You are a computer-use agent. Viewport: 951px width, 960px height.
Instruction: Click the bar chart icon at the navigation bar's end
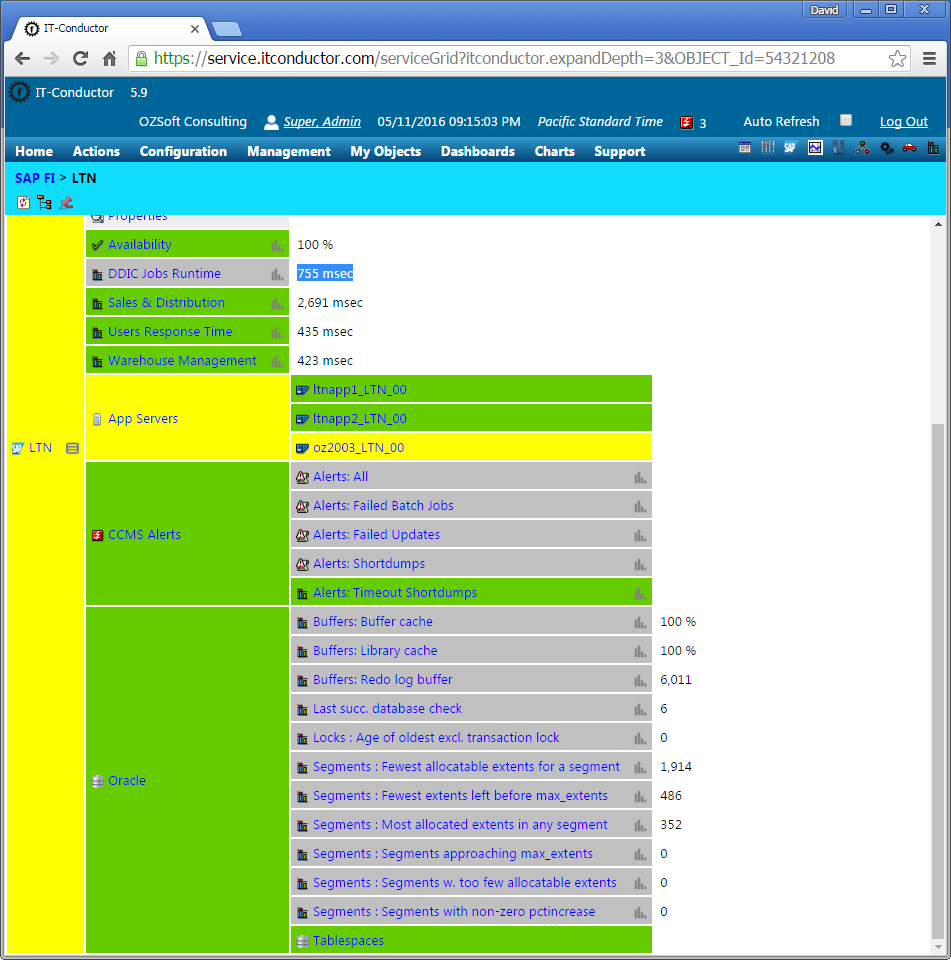[x=933, y=148]
